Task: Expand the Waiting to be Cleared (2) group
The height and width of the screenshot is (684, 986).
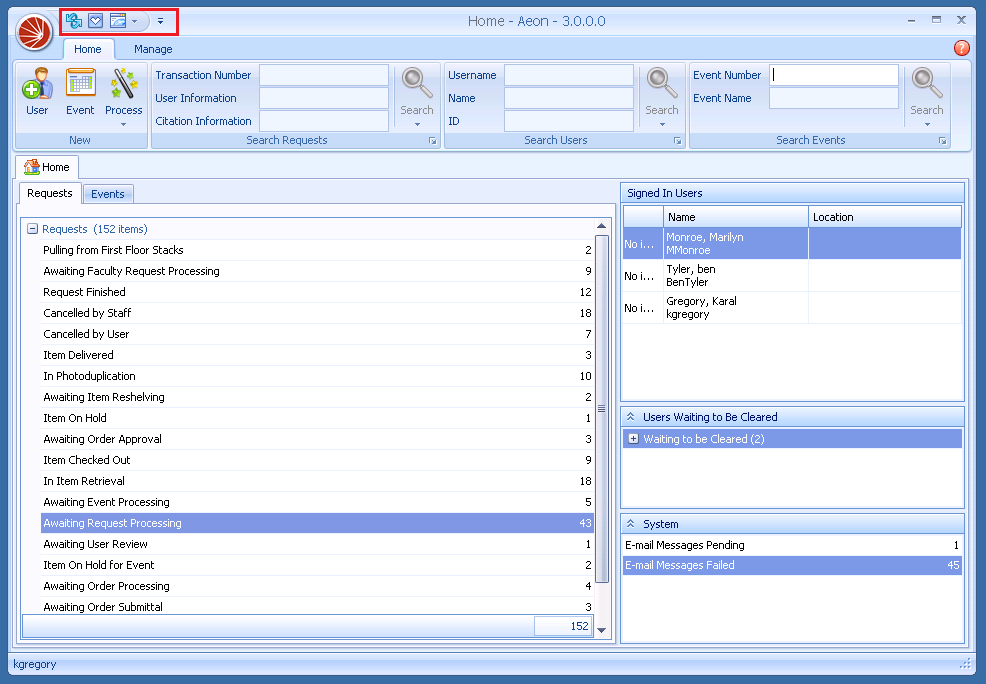Action: [x=633, y=439]
